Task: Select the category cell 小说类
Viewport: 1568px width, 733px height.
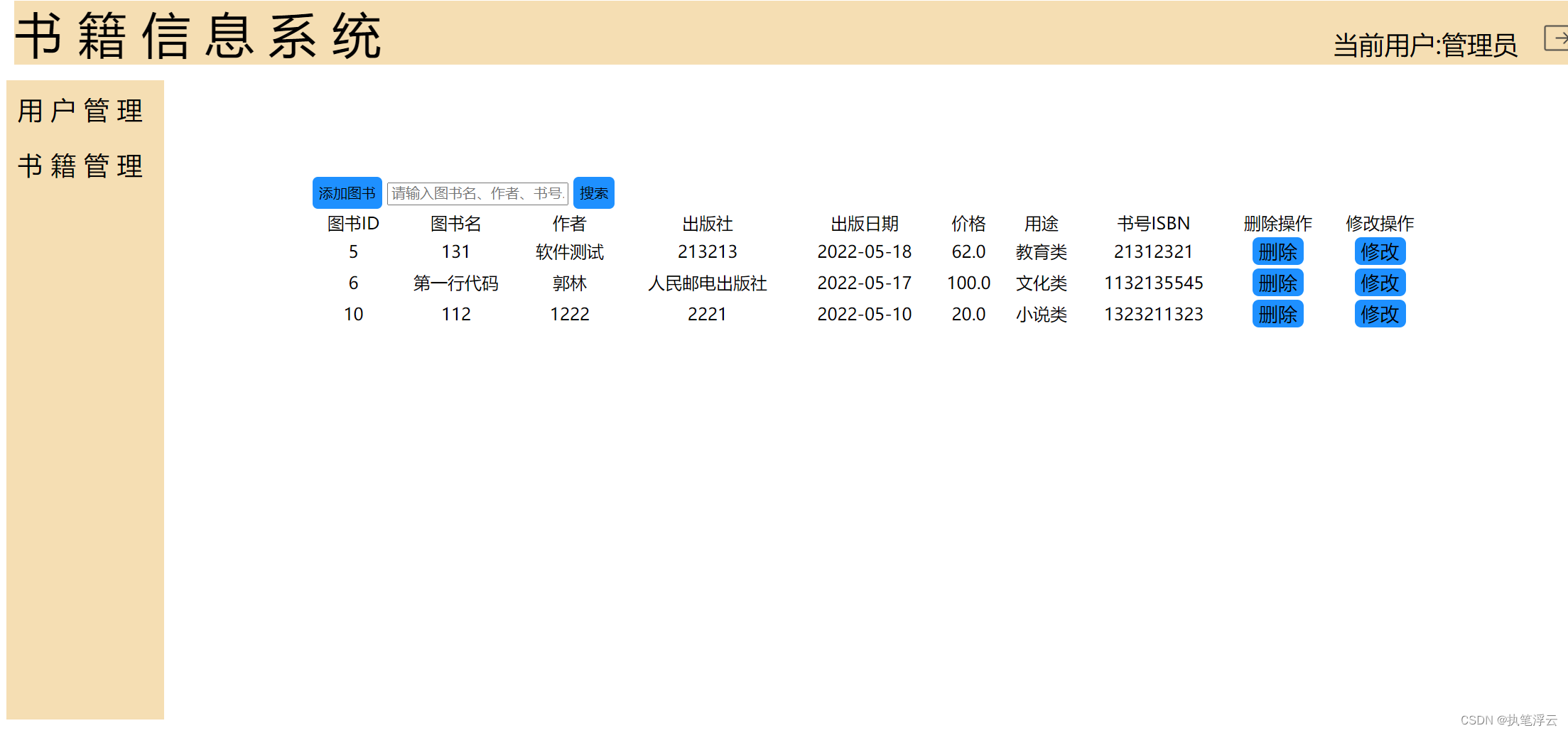Action: tap(1042, 315)
